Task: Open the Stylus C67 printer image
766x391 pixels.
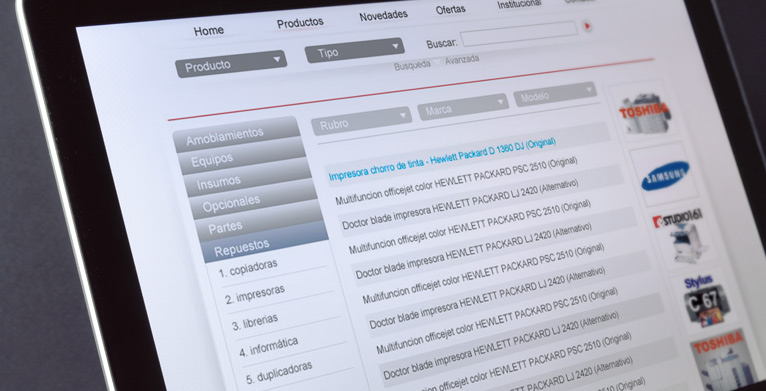Action: (x=704, y=302)
